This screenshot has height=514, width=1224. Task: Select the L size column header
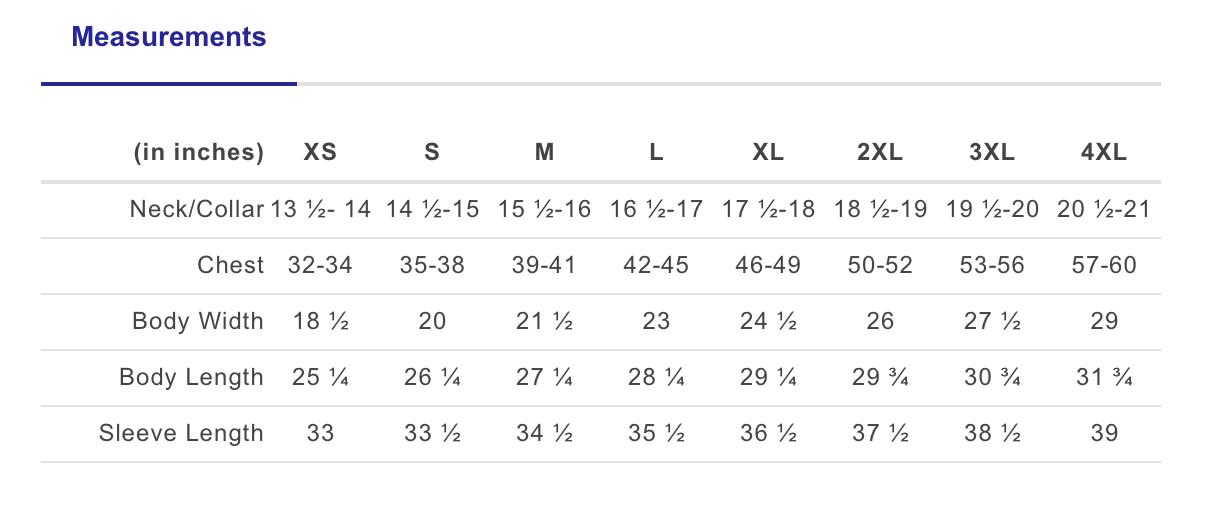click(x=656, y=153)
